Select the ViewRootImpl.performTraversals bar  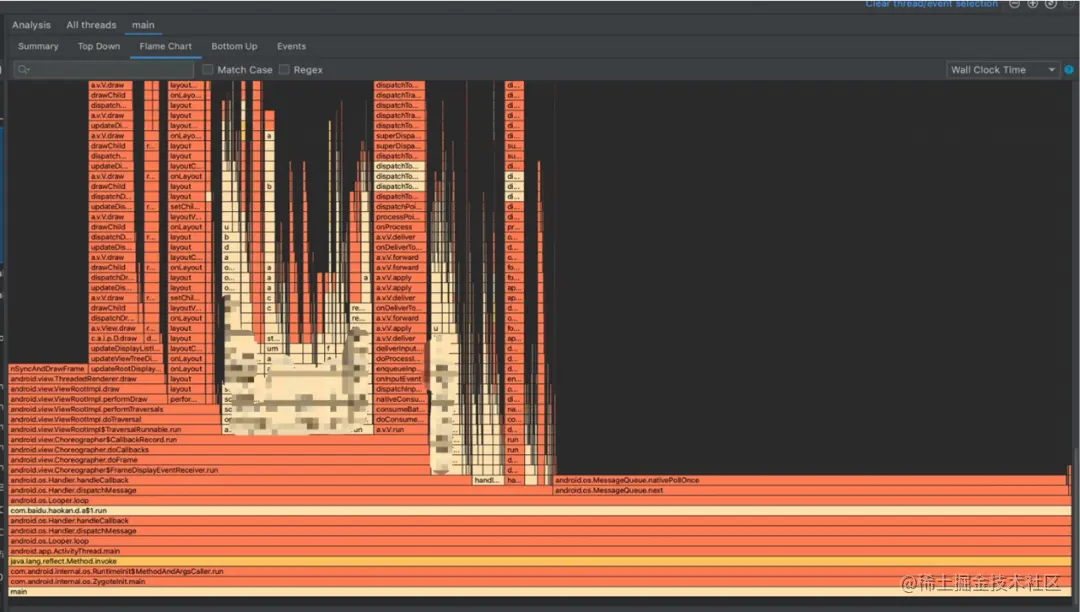(x=114, y=410)
